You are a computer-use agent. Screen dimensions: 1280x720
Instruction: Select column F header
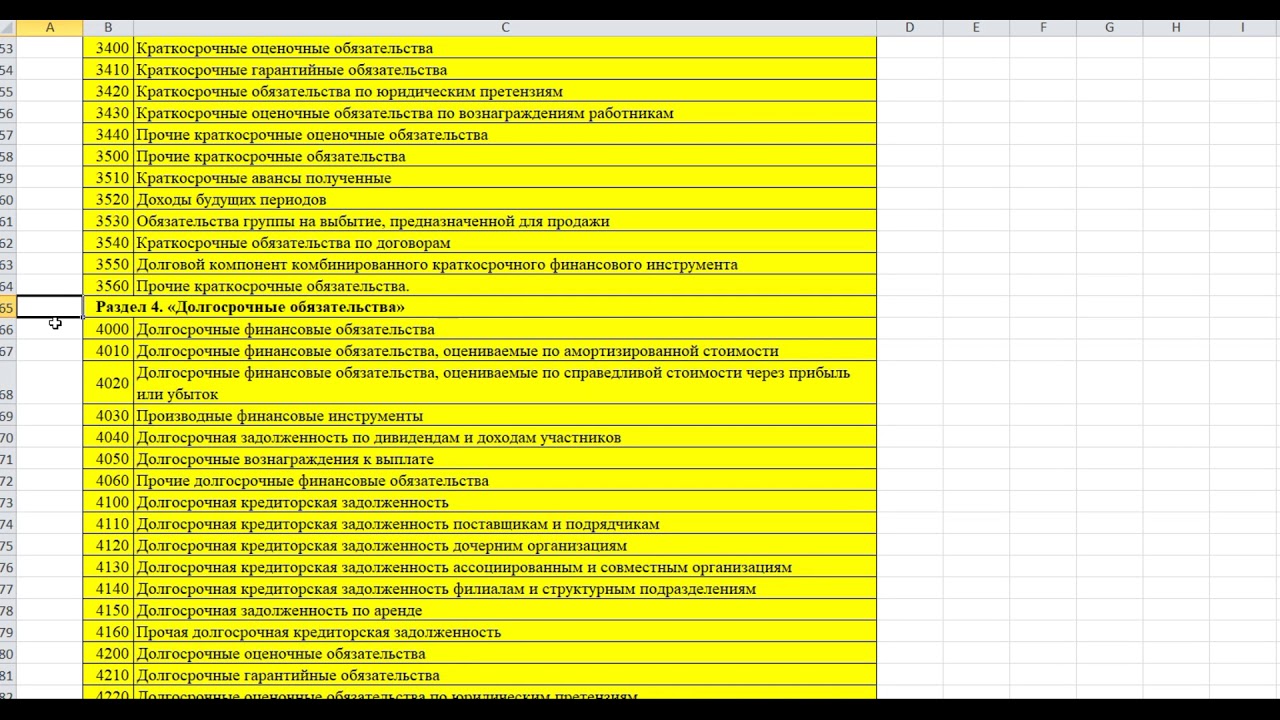pyautogui.click(x=1043, y=27)
